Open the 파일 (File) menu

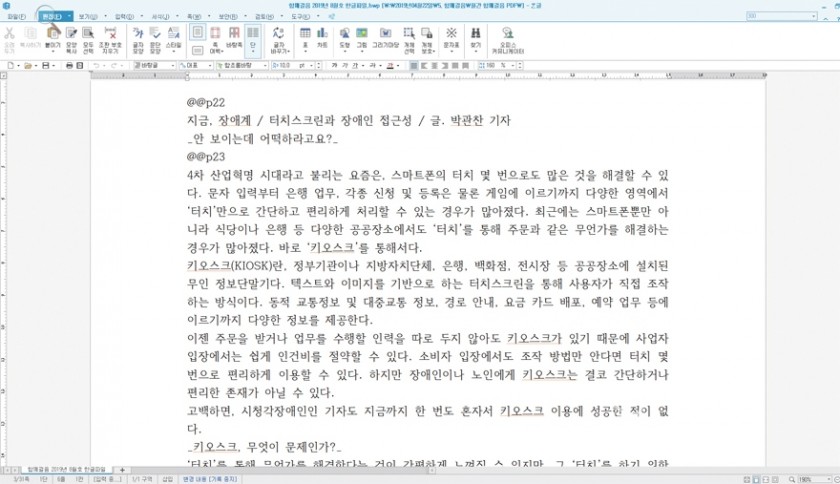click(x=13, y=17)
